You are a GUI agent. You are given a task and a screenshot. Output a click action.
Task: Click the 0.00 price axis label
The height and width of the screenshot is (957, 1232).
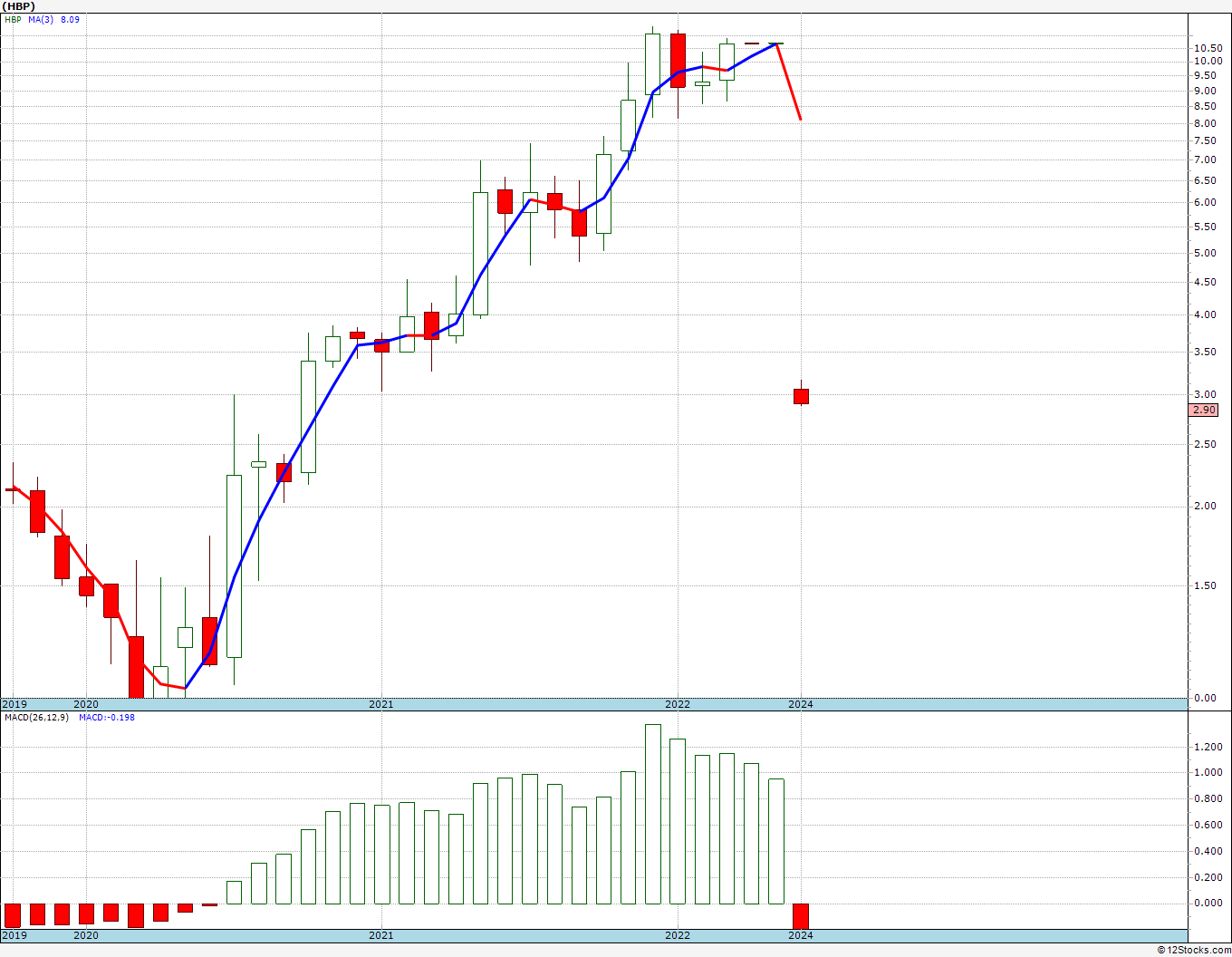pos(1205,699)
